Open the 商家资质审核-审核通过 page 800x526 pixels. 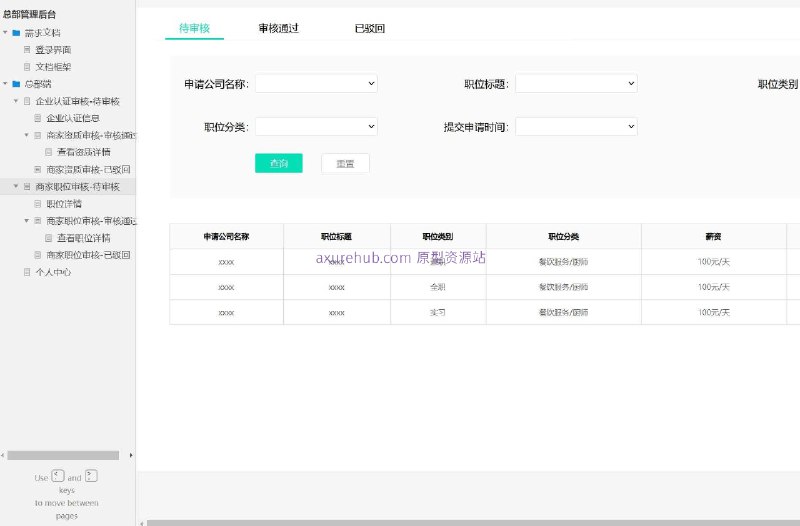pyautogui.click(x=91, y=135)
